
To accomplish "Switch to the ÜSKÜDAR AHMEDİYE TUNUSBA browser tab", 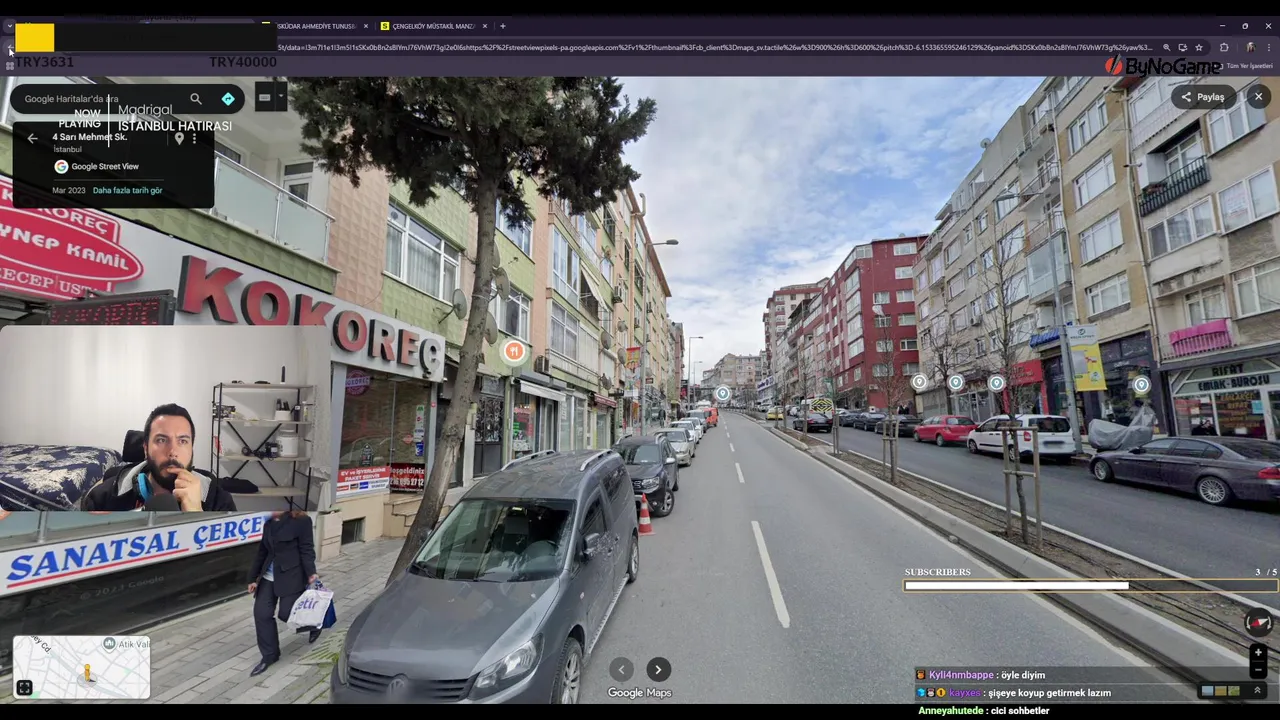I will point(315,26).
